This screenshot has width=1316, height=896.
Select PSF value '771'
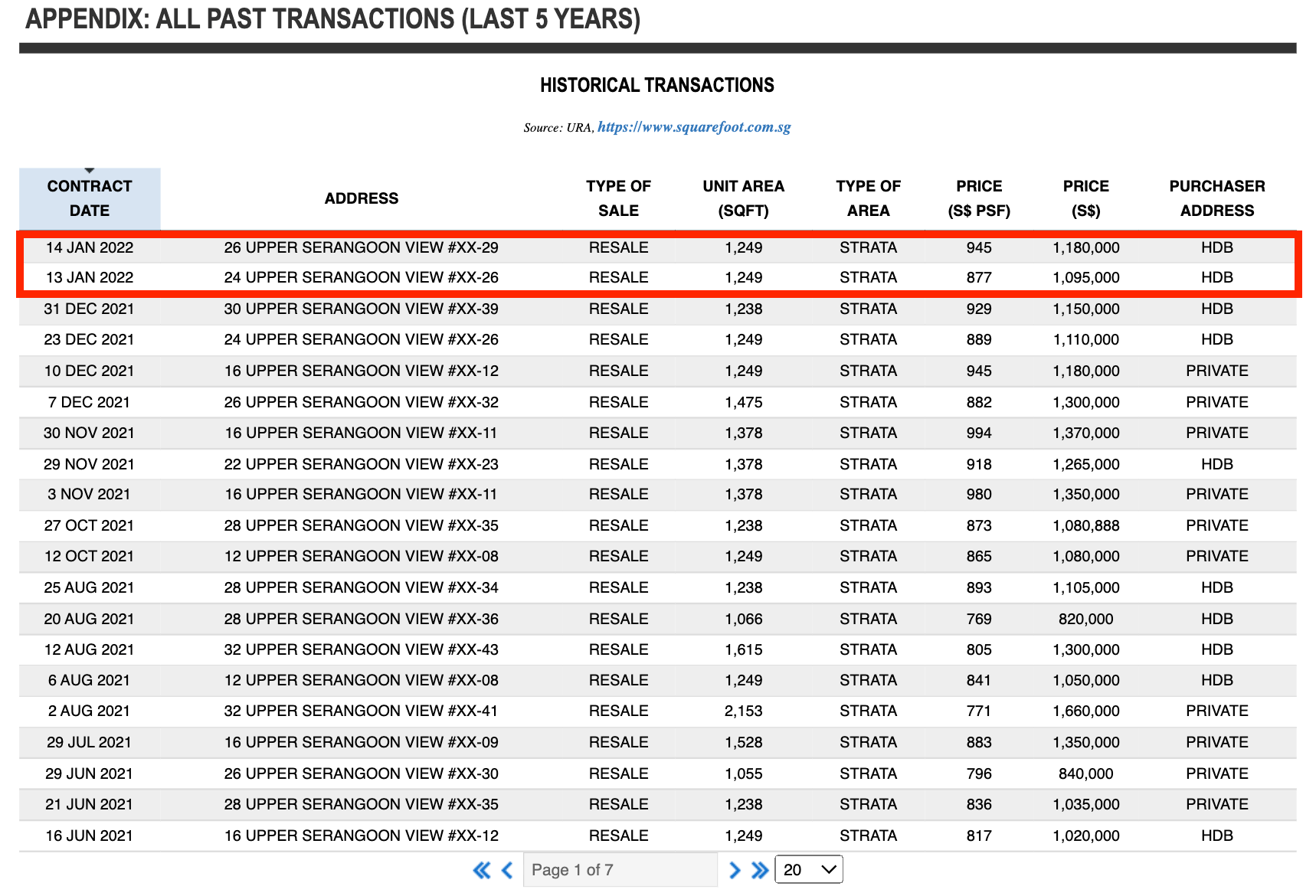pyautogui.click(x=979, y=711)
